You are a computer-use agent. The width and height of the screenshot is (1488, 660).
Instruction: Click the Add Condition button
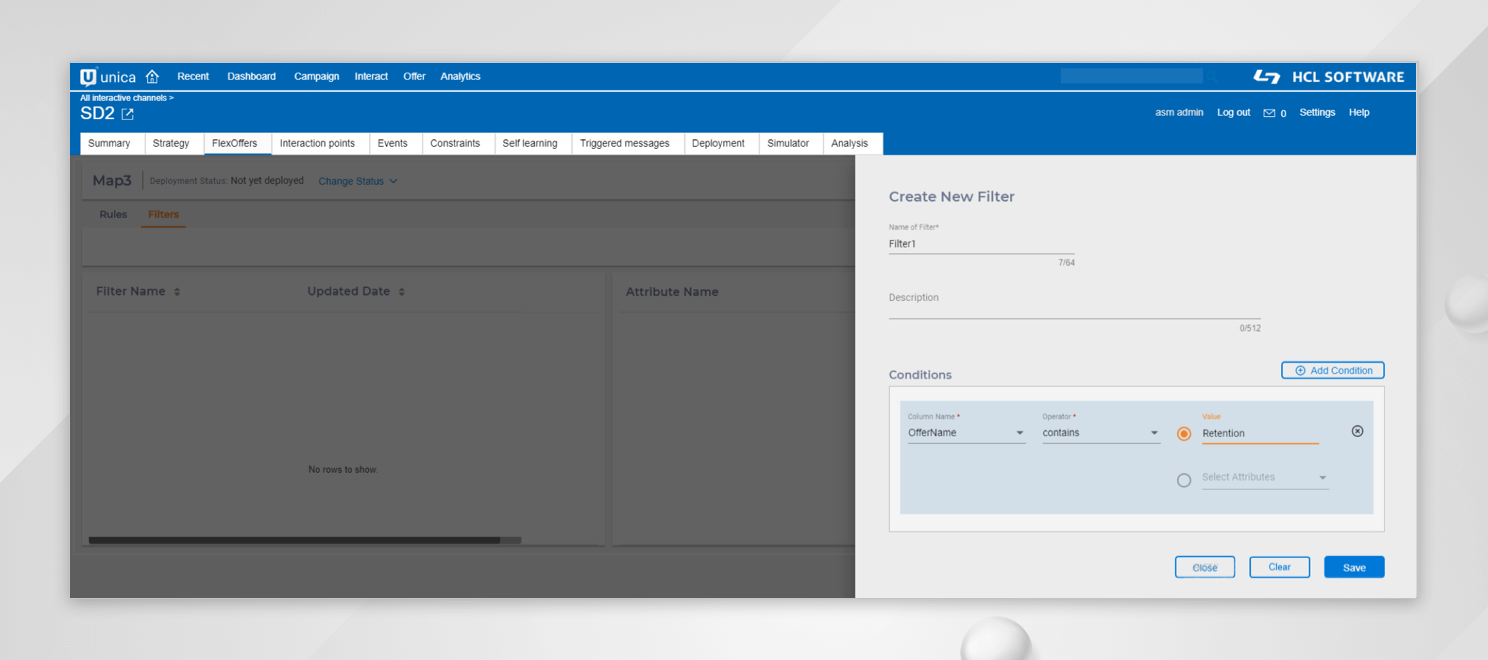[1332, 370]
